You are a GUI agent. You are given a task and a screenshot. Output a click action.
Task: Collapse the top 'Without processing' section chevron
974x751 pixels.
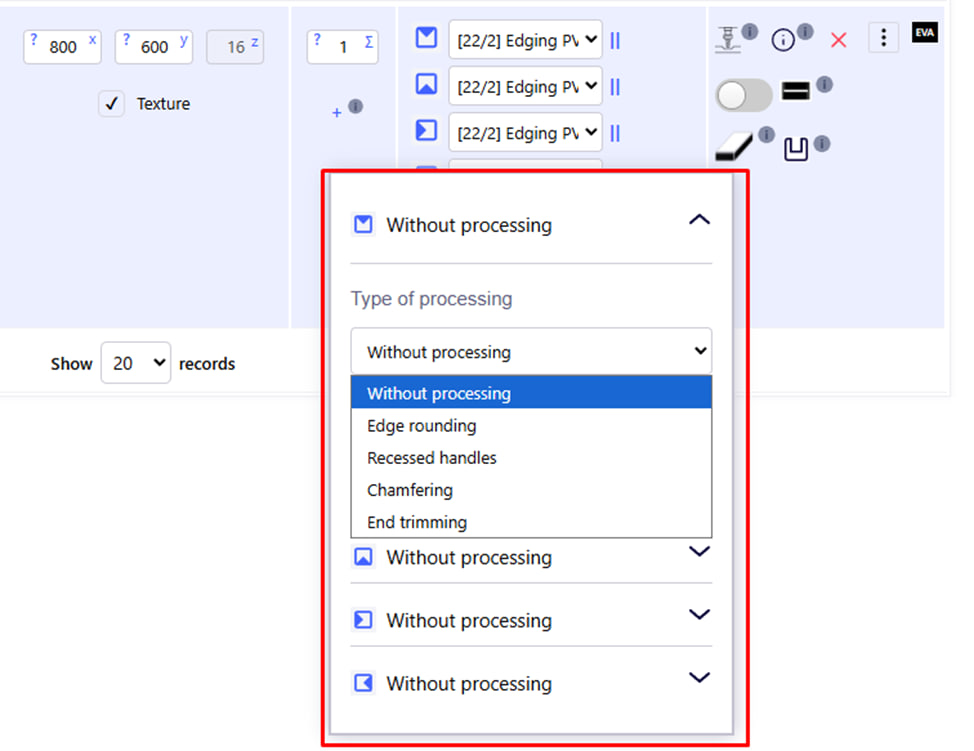699,221
